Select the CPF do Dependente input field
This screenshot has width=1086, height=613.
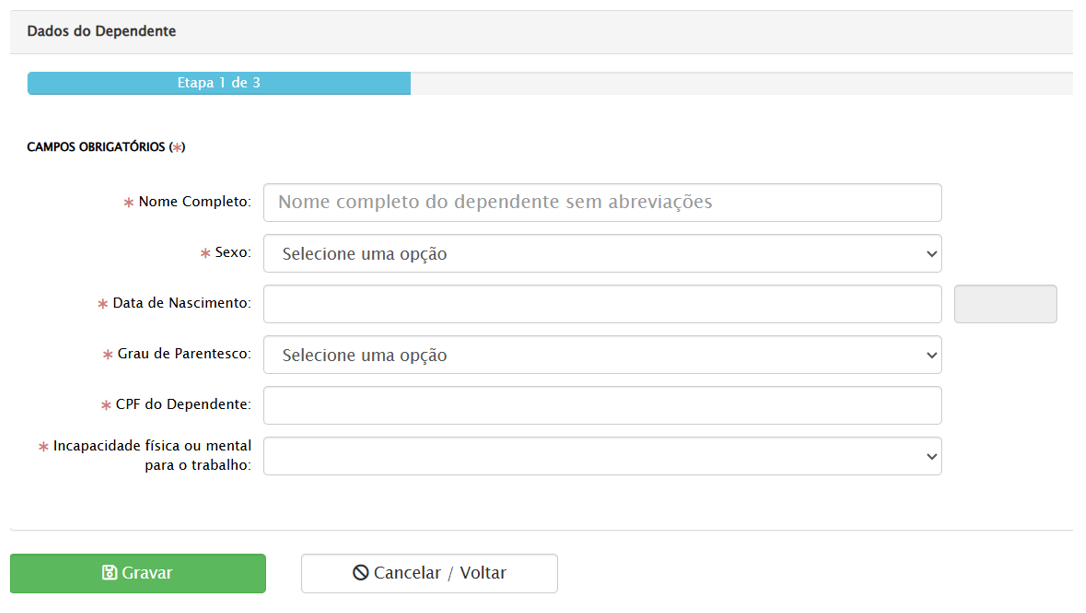tap(602, 406)
